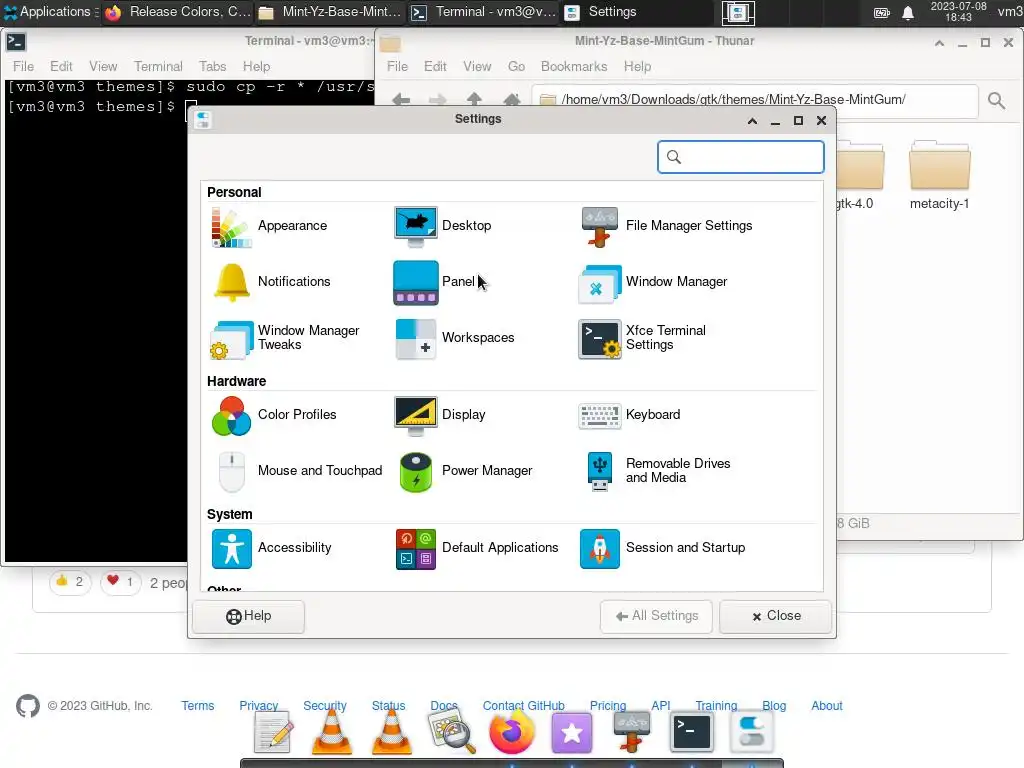Open Panel settings
The image size is (1024, 768).
(x=434, y=281)
